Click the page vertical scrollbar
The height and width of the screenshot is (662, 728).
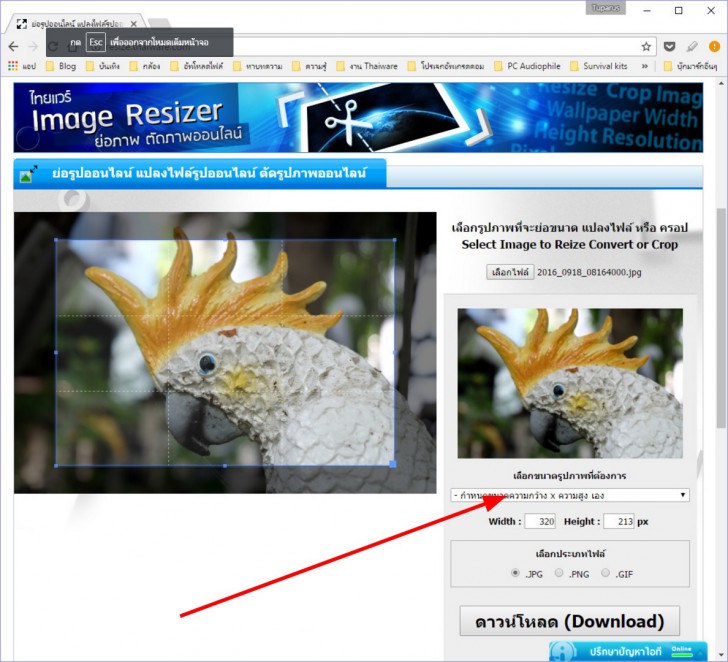coord(721,318)
